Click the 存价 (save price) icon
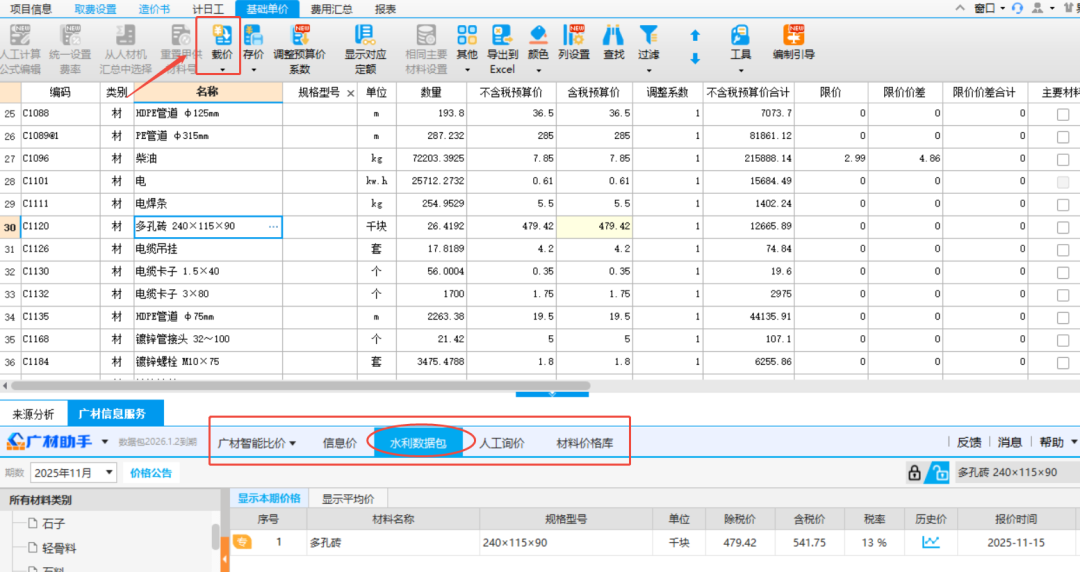 (x=253, y=38)
